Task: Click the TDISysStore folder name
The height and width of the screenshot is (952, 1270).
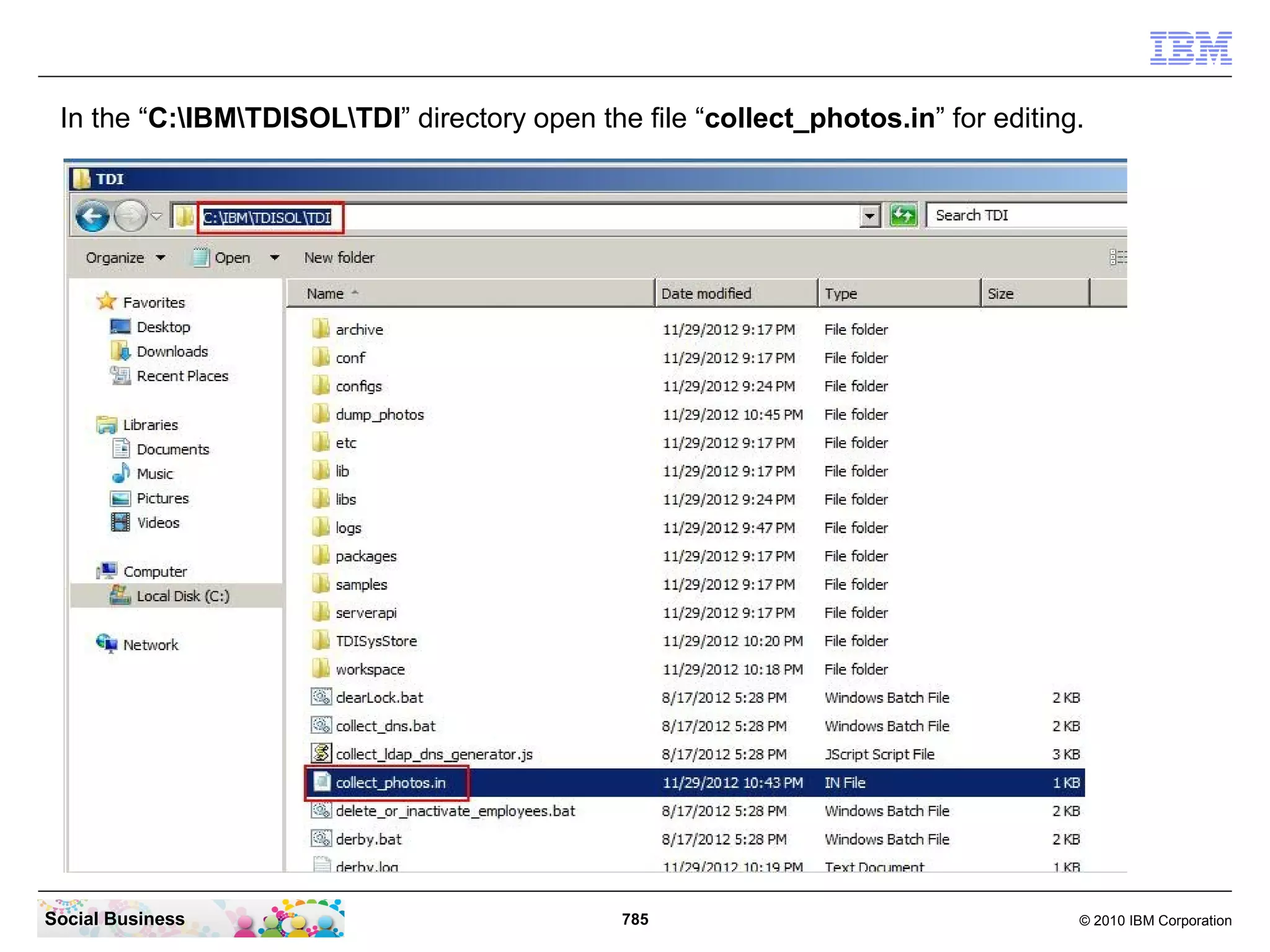Action: coord(376,641)
